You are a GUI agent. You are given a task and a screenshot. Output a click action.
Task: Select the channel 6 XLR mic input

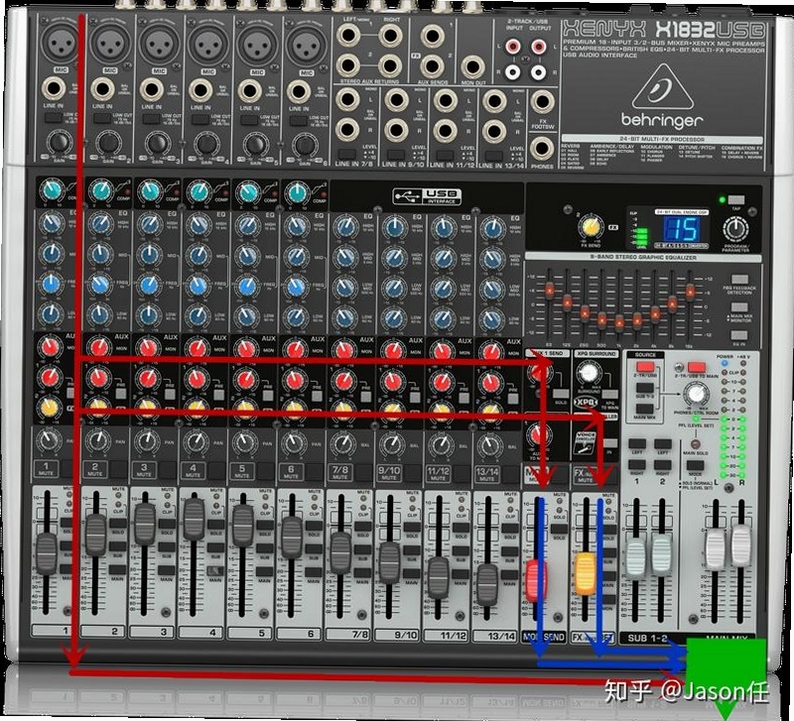tap(306, 46)
